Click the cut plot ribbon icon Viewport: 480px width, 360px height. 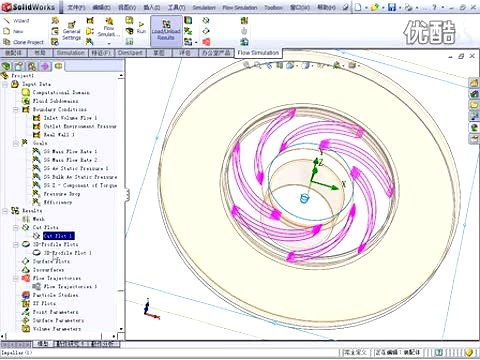pos(206,21)
